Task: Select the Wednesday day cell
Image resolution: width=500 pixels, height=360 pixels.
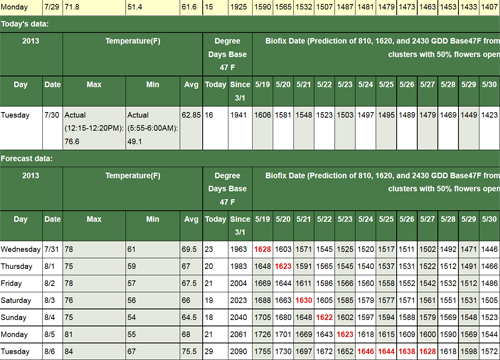Action: [21, 249]
